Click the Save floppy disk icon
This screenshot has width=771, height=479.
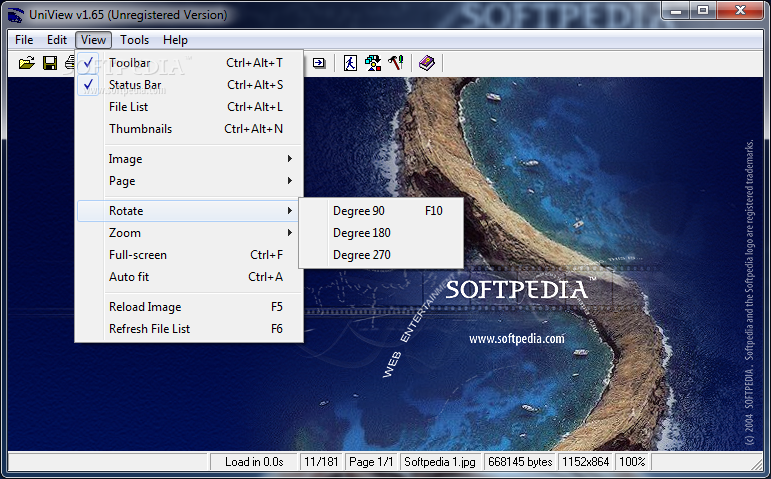pos(50,63)
